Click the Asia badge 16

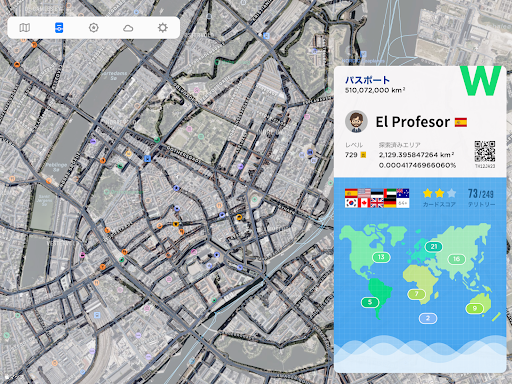(456, 259)
